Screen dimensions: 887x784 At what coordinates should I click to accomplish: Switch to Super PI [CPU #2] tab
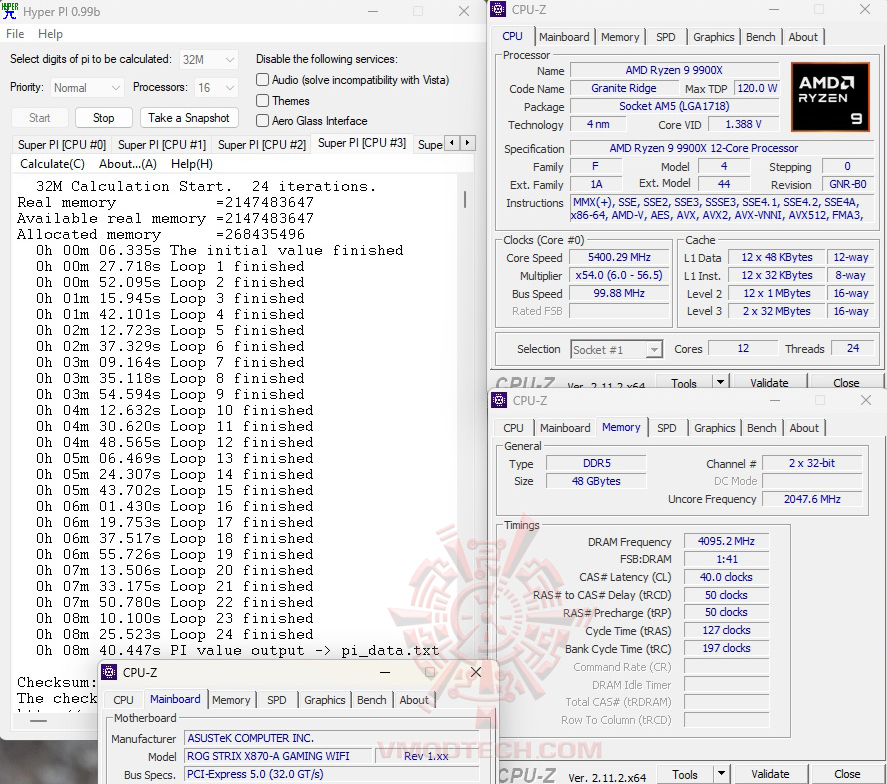262,145
